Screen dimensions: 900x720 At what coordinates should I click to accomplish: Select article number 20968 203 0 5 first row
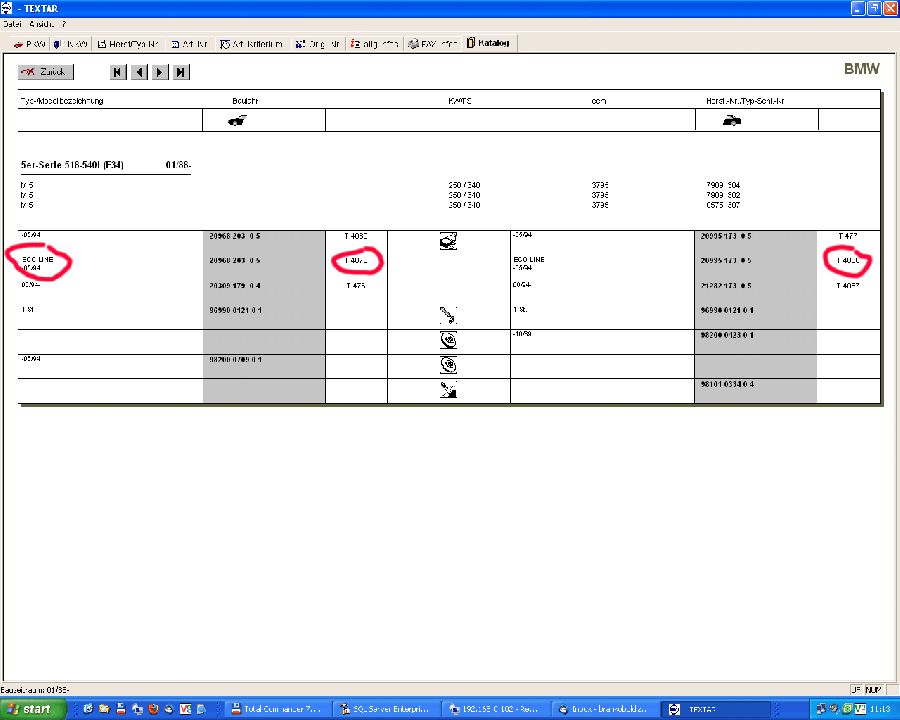[x=235, y=236]
